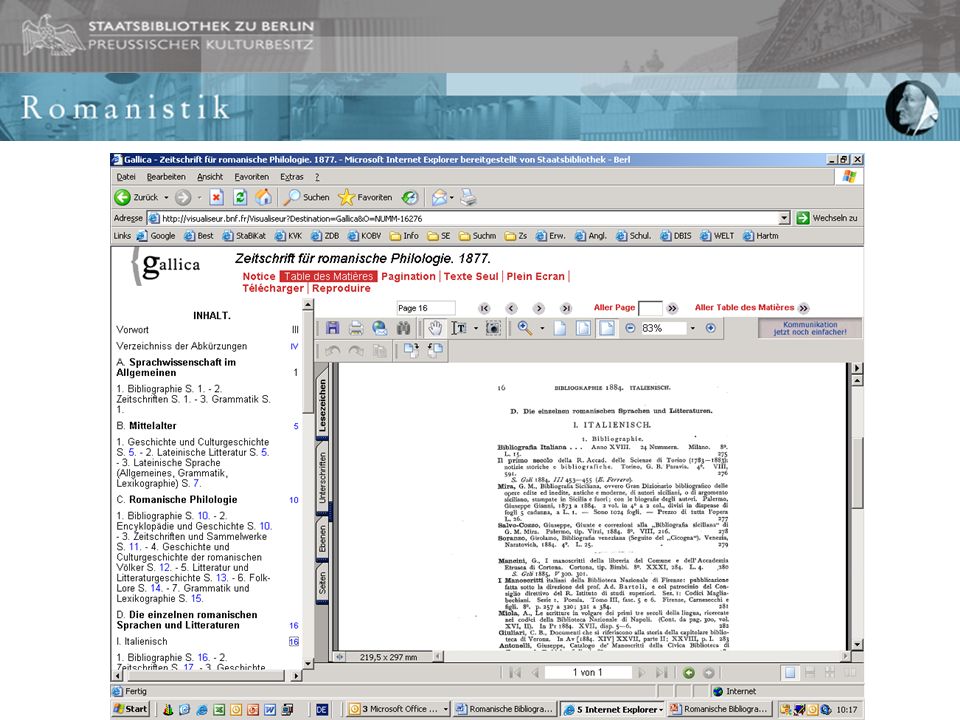Switch to the Ebenen side tab
960x720 pixels.
(322, 539)
